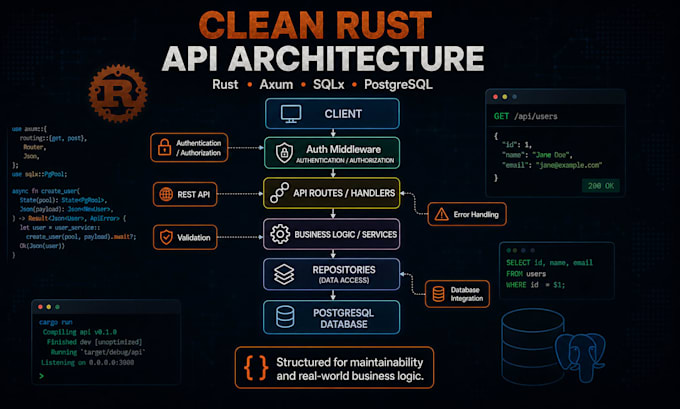Click the 'GET /api/users' request line
The image size is (680, 409).
526,116
